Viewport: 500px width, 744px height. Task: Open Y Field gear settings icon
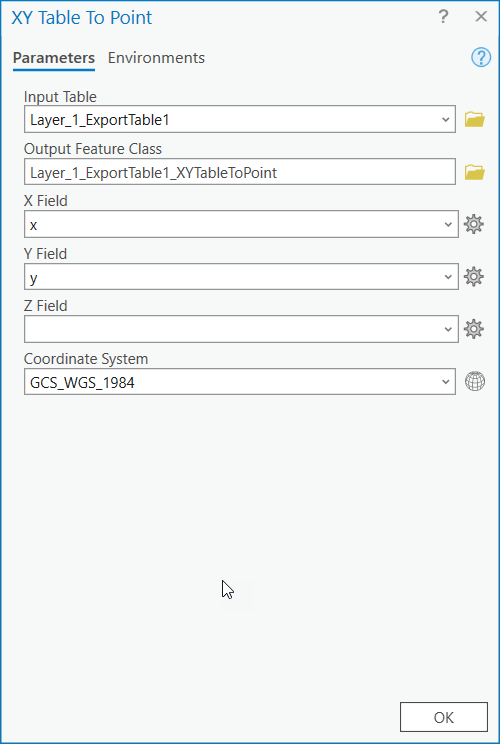click(x=473, y=276)
